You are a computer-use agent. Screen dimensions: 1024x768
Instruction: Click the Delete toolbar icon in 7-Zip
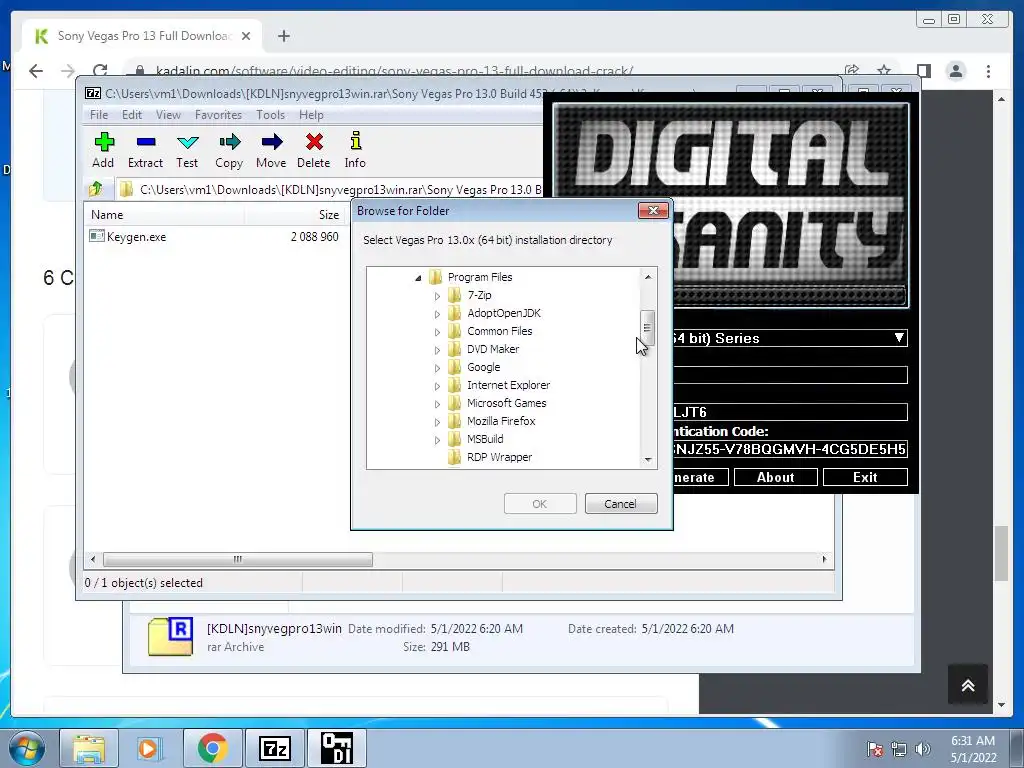pyautogui.click(x=313, y=150)
